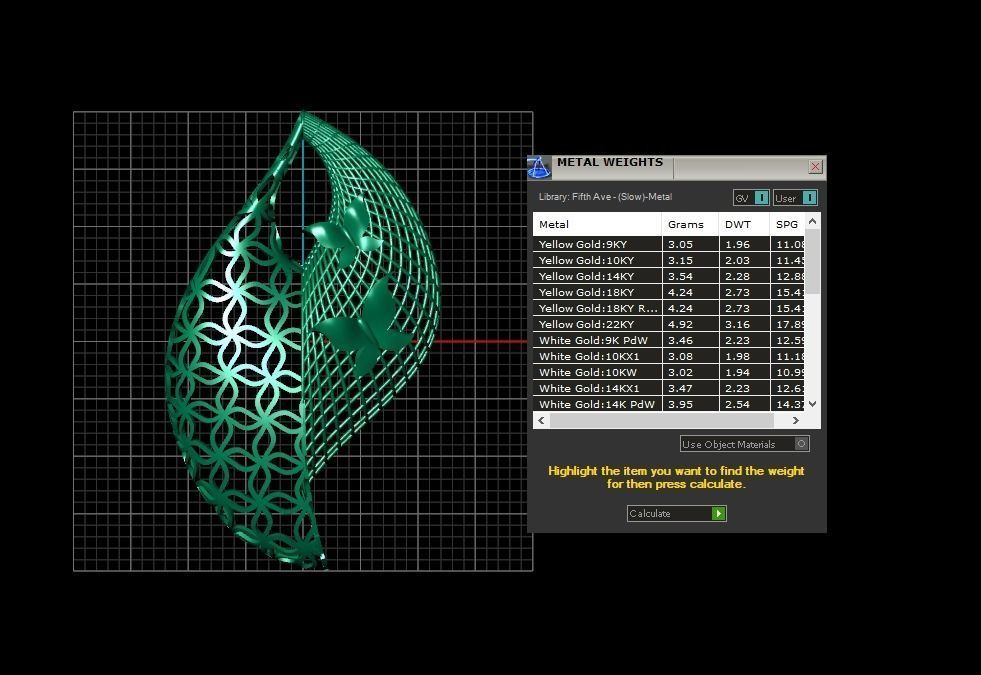Click the table's scroll up arrow
The image size is (981, 675).
pos(812,221)
